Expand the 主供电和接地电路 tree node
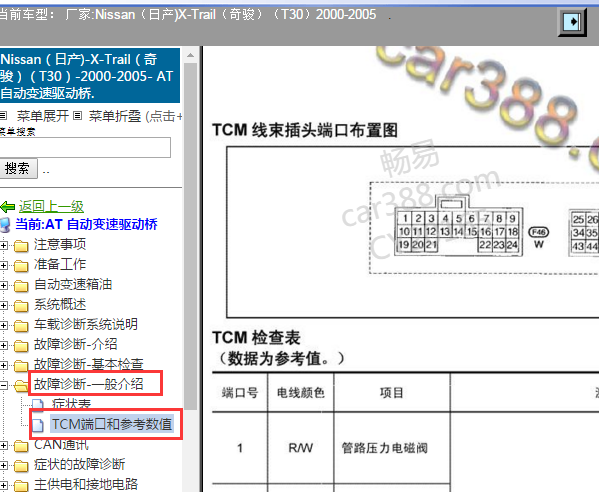Image resolution: width=599 pixels, height=492 pixels. (3, 485)
